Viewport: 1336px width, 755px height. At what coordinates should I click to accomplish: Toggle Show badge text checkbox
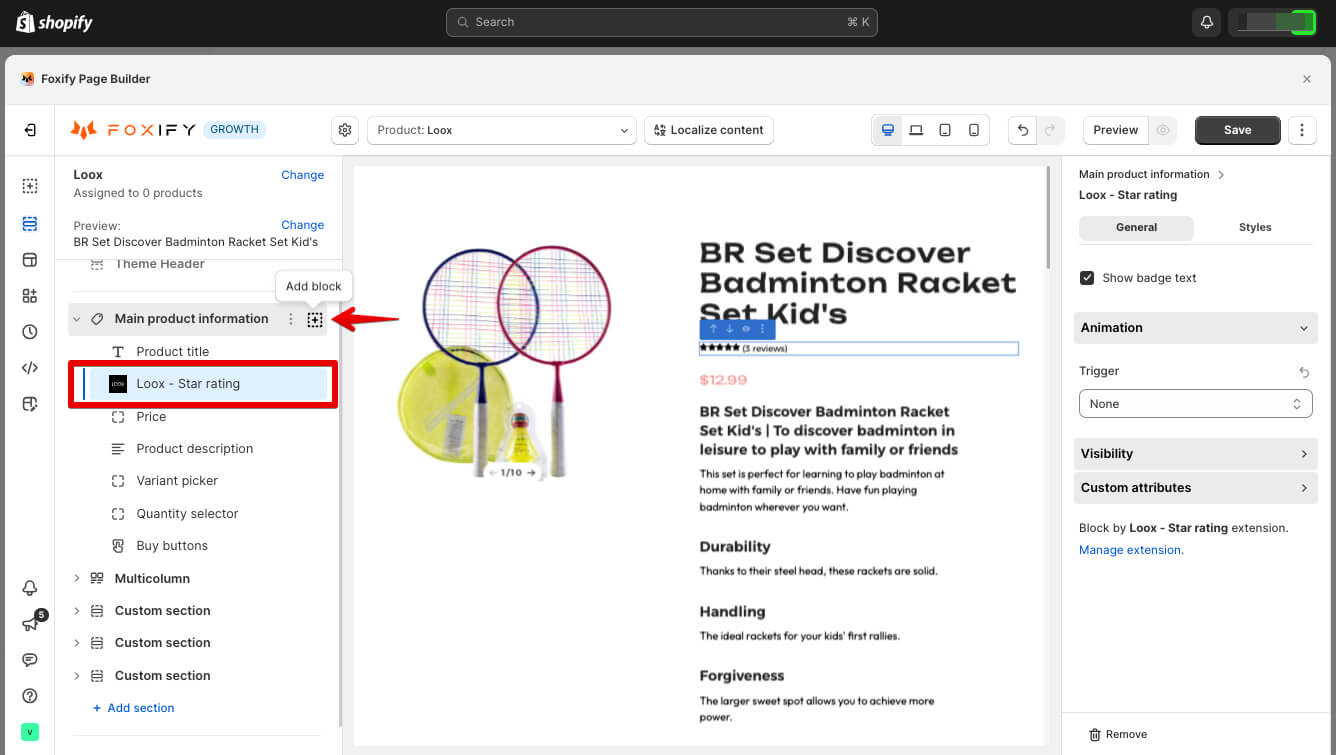[1087, 278]
